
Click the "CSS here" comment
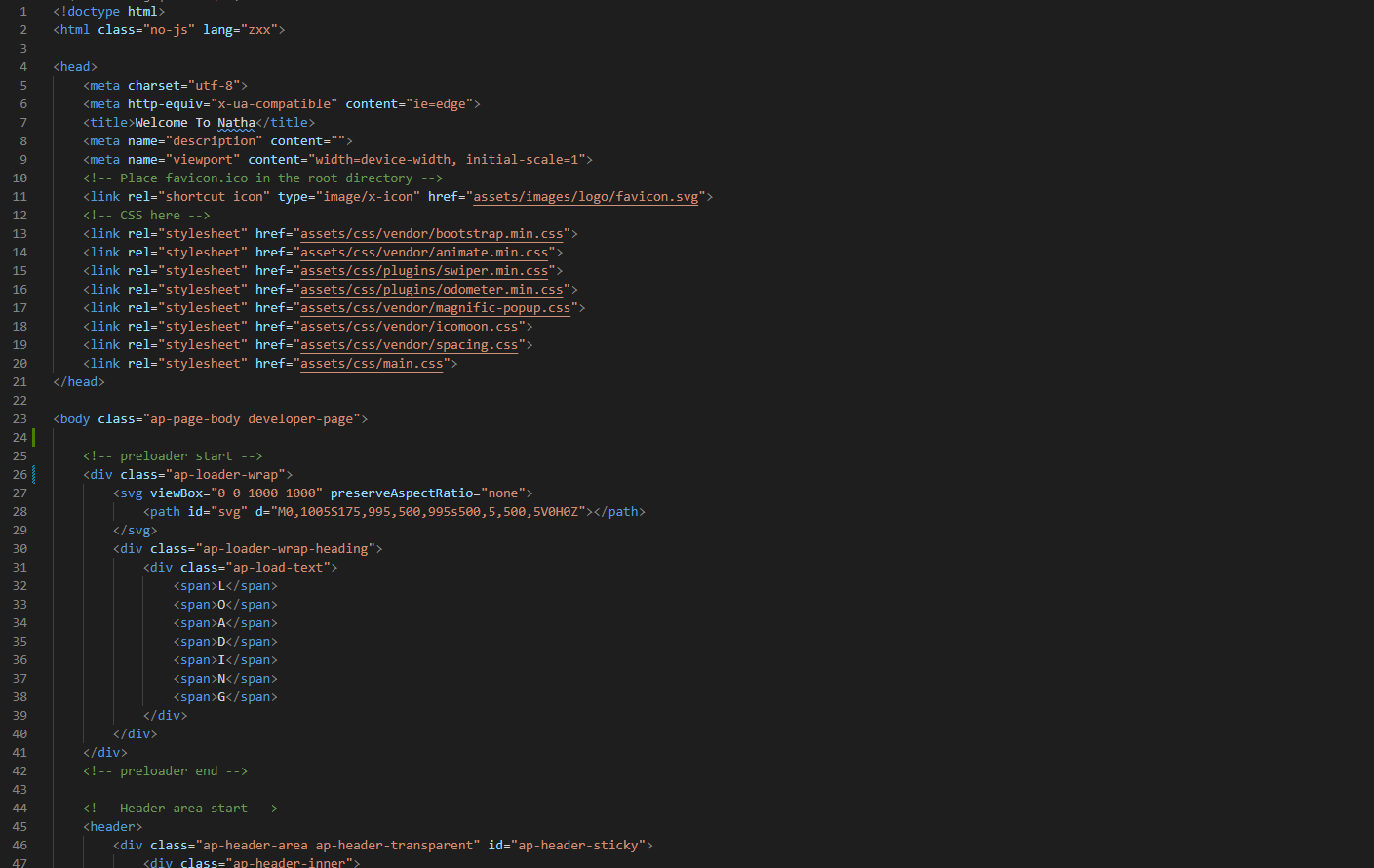click(x=146, y=216)
